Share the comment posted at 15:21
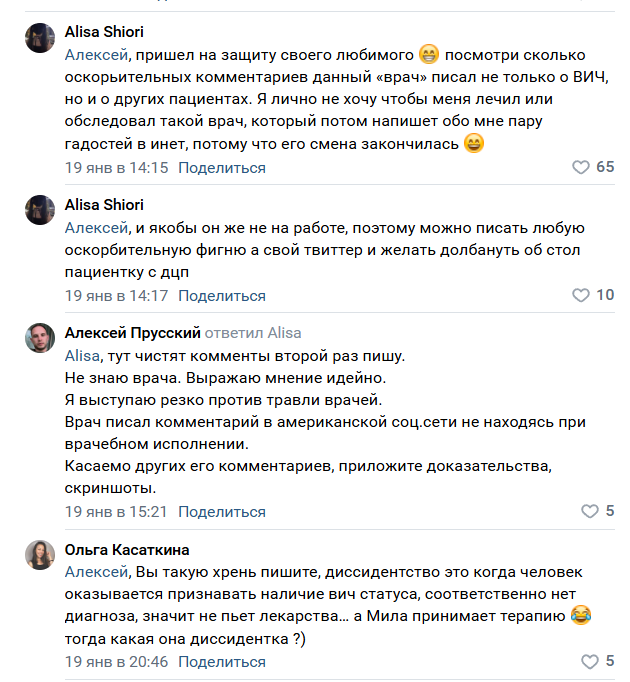 click(x=222, y=511)
